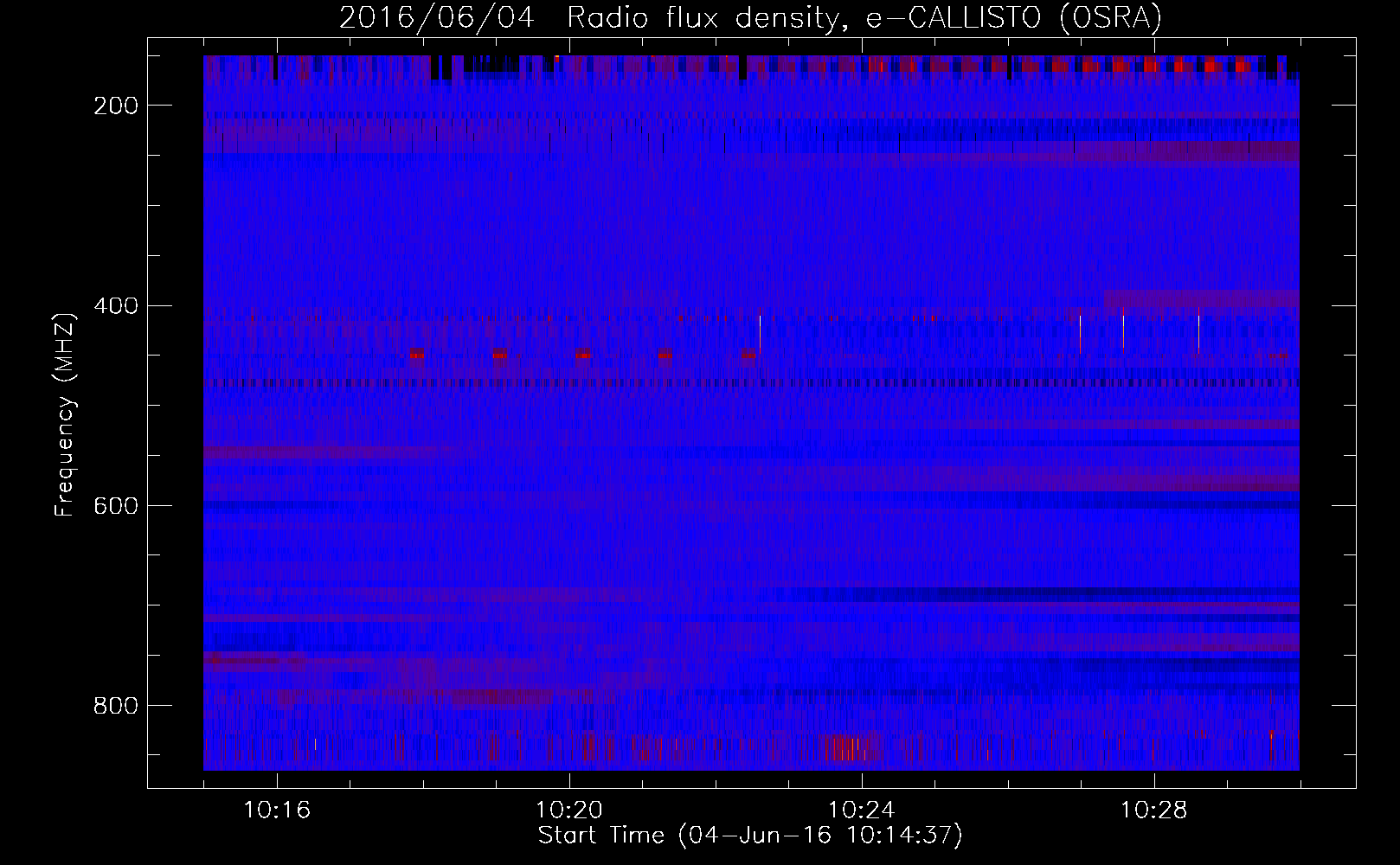1400x865 pixels.
Task: Click the 10:24 time tick label
Action: click(862, 811)
